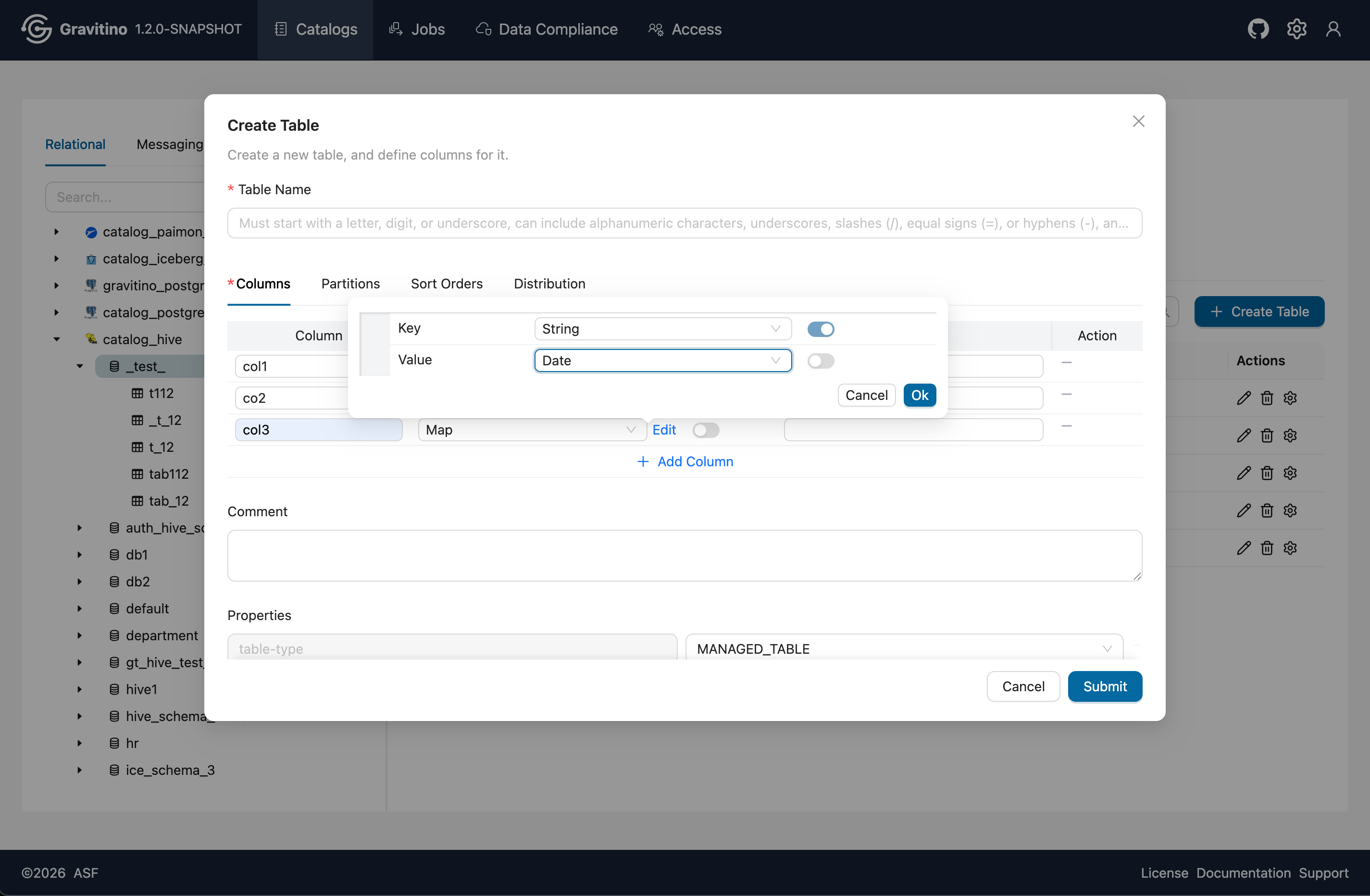This screenshot has width=1370, height=896.
Task: Open the settings gear in header
Action: [1296, 29]
